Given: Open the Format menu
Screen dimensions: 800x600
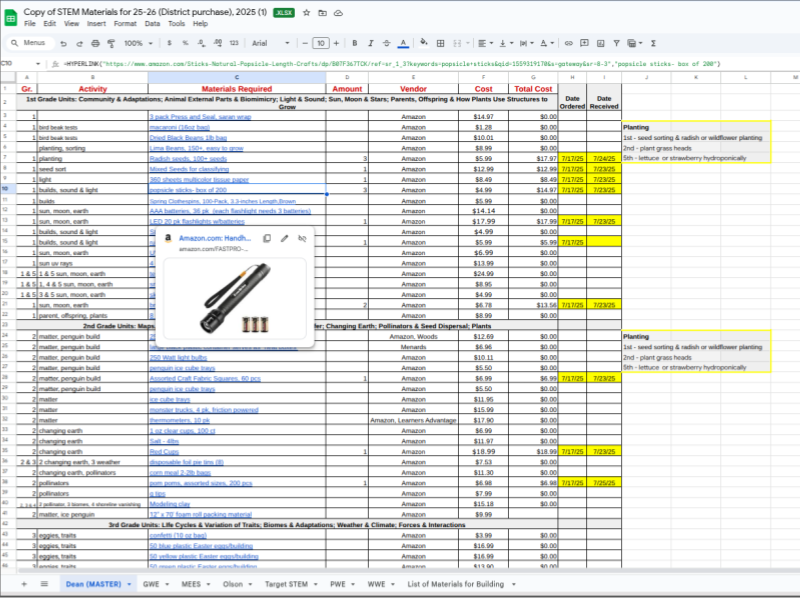Looking at the screenshot, I should point(125,23).
